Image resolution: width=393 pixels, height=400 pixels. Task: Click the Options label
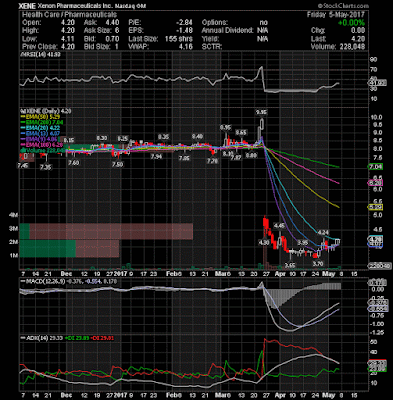point(215,23)
